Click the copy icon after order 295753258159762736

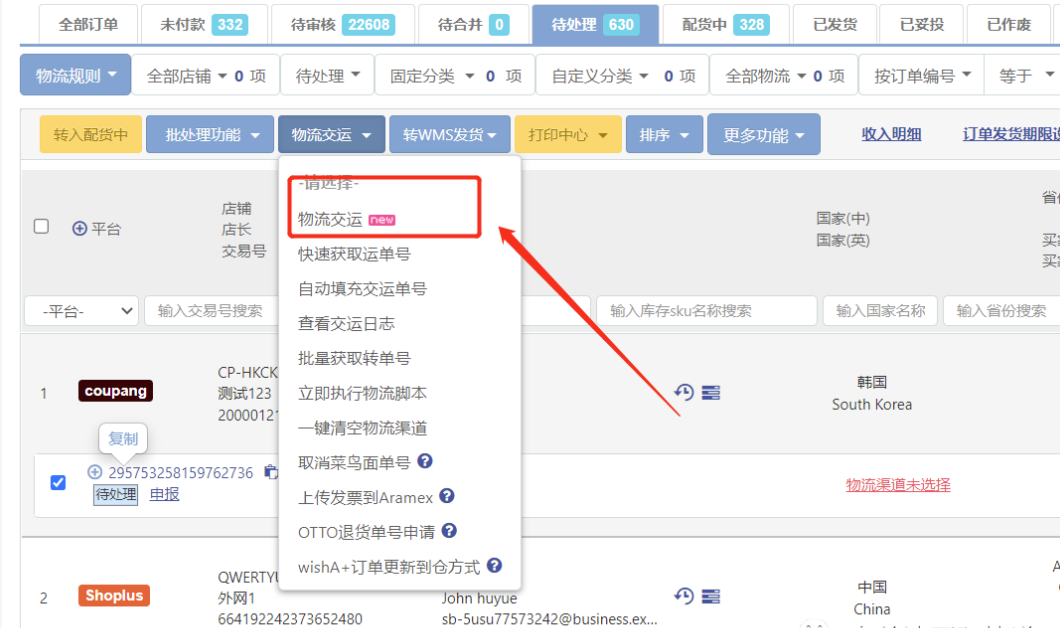270,472
